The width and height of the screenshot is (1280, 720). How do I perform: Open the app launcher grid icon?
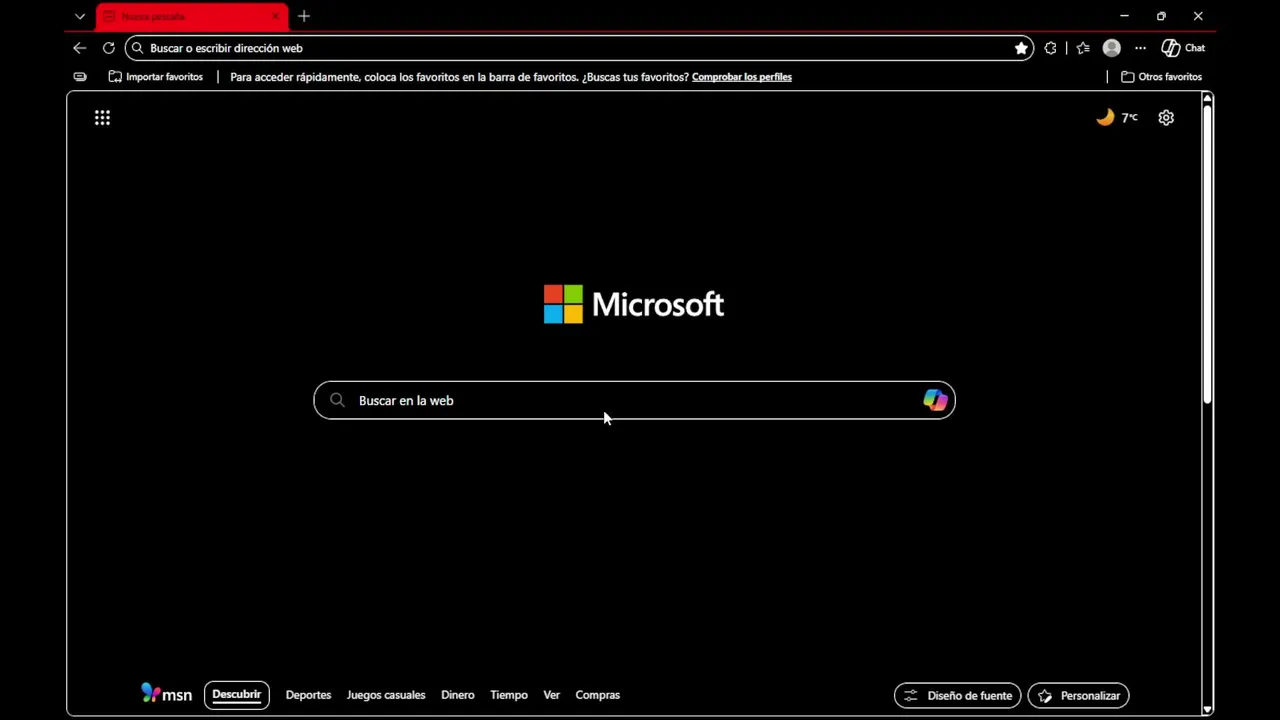point(102,118)
